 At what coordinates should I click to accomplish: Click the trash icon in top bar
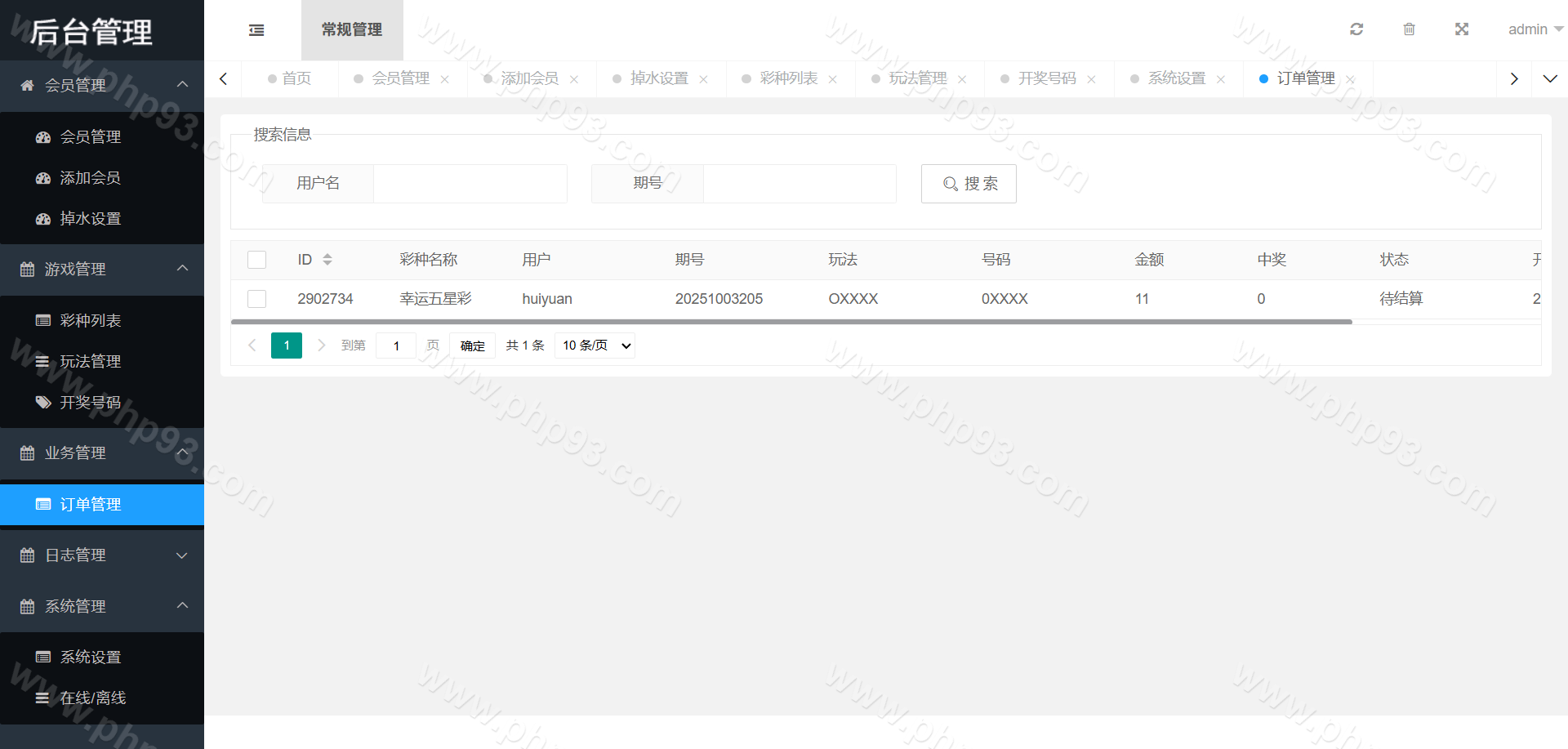(x=1409, y=29)
